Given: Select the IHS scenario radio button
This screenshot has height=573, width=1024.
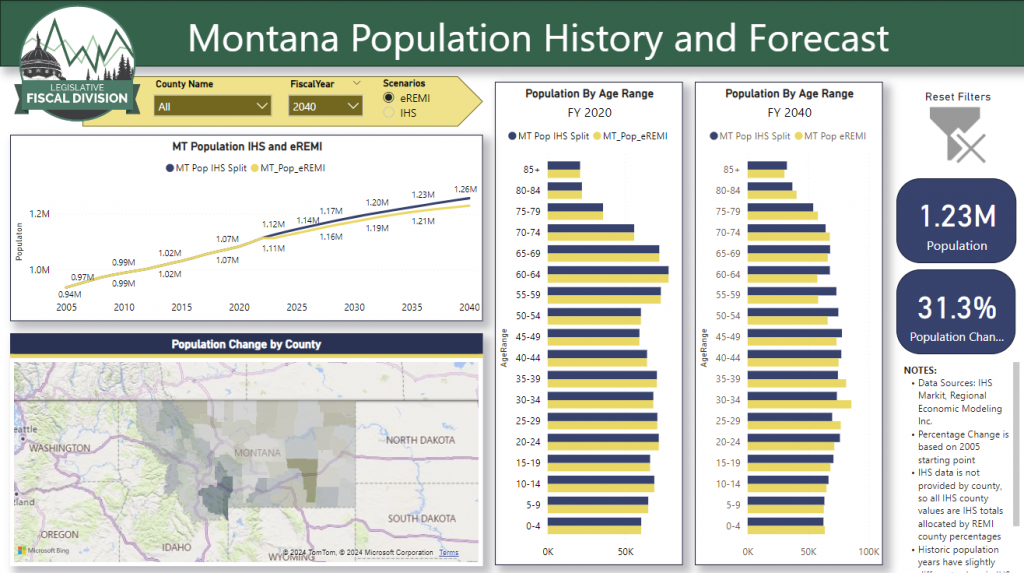Looking at the screenshot, I should (x=390, y=114).
